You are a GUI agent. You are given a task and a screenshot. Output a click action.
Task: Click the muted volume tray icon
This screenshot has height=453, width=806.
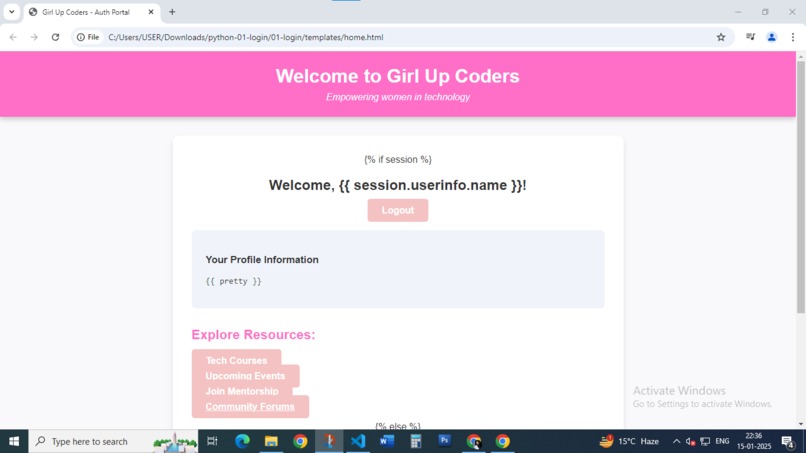tap(690, 441)
